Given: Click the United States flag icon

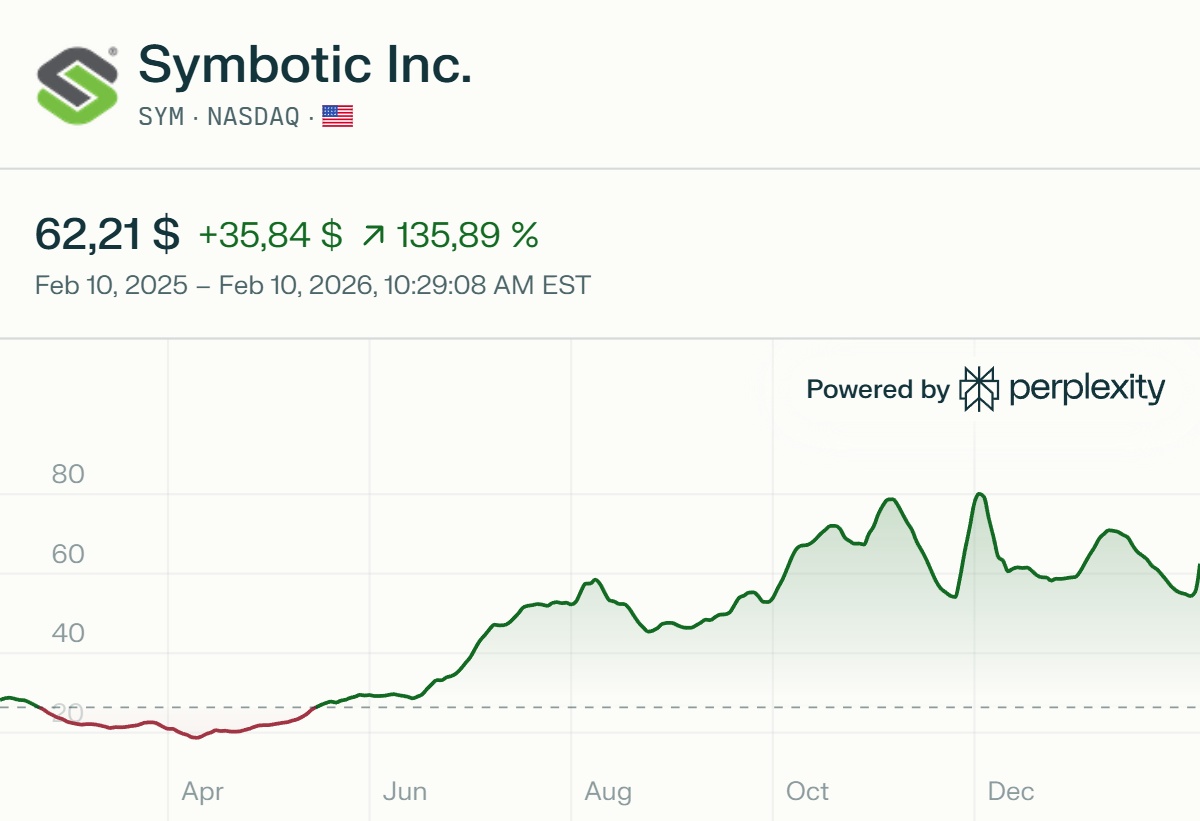Looking at the screenshot, I should (x=338, y=117).
